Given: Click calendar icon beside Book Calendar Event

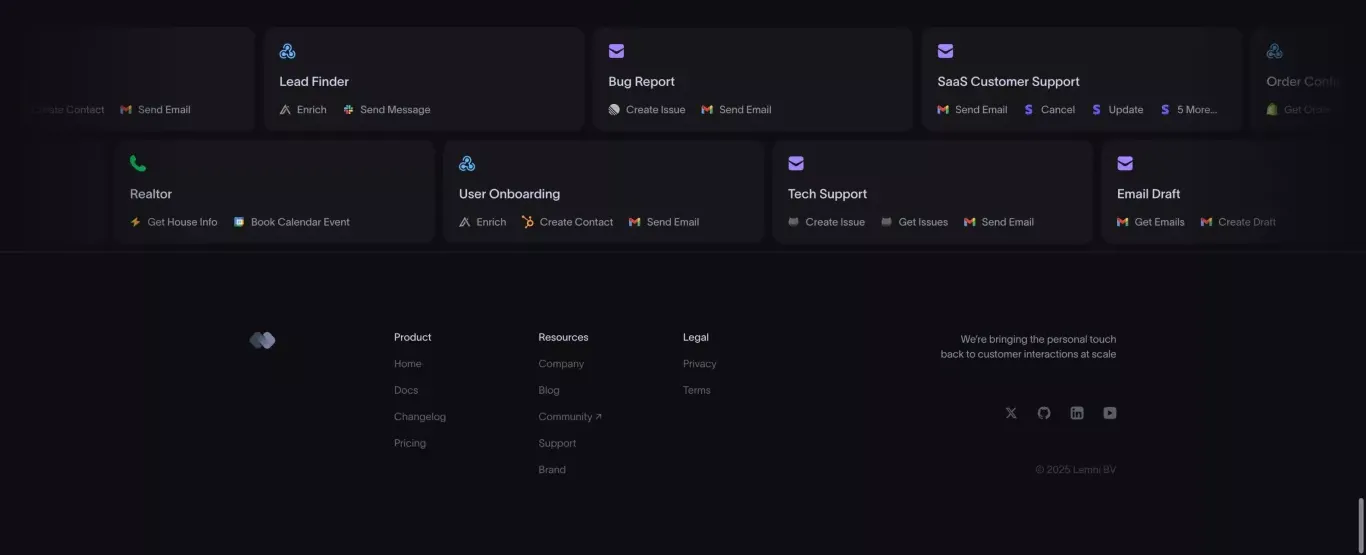Looking at the screenshot, I should (x=239, y=222).
